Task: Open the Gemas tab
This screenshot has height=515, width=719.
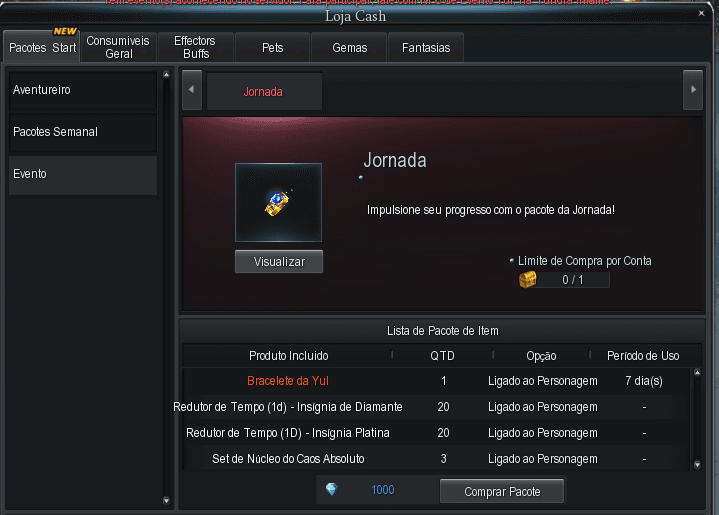Action: [x=349, y=47]
